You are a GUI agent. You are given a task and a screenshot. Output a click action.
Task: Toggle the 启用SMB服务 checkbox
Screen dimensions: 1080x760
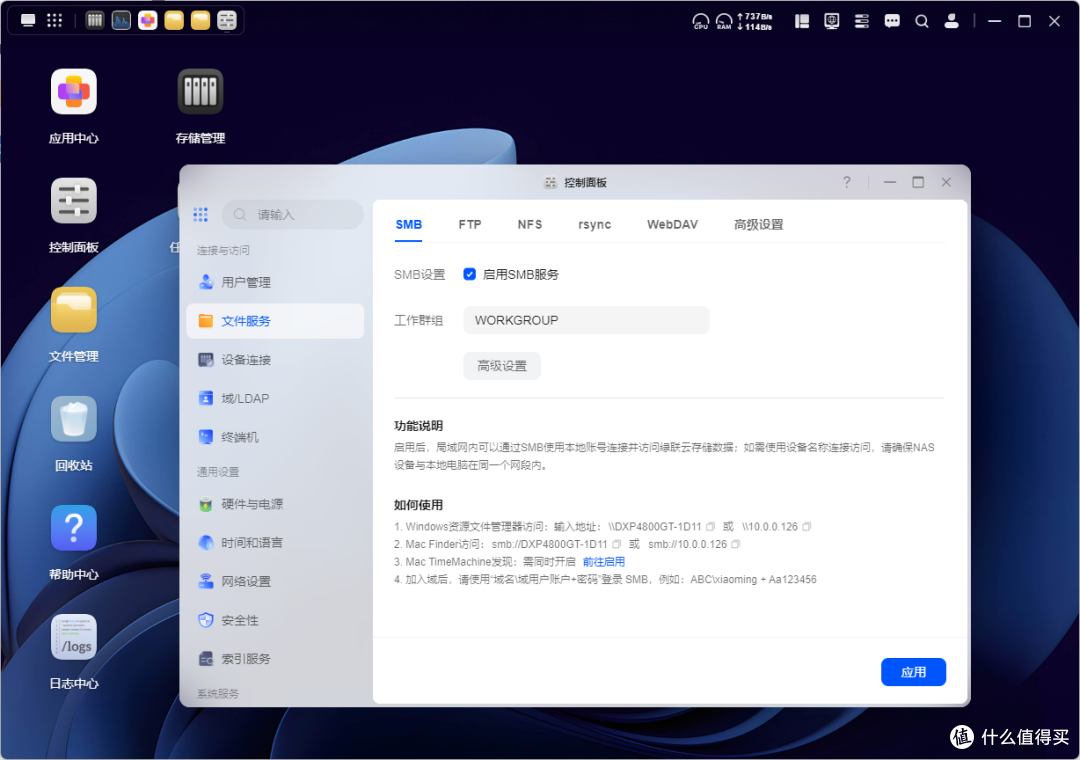pos(470,274)
